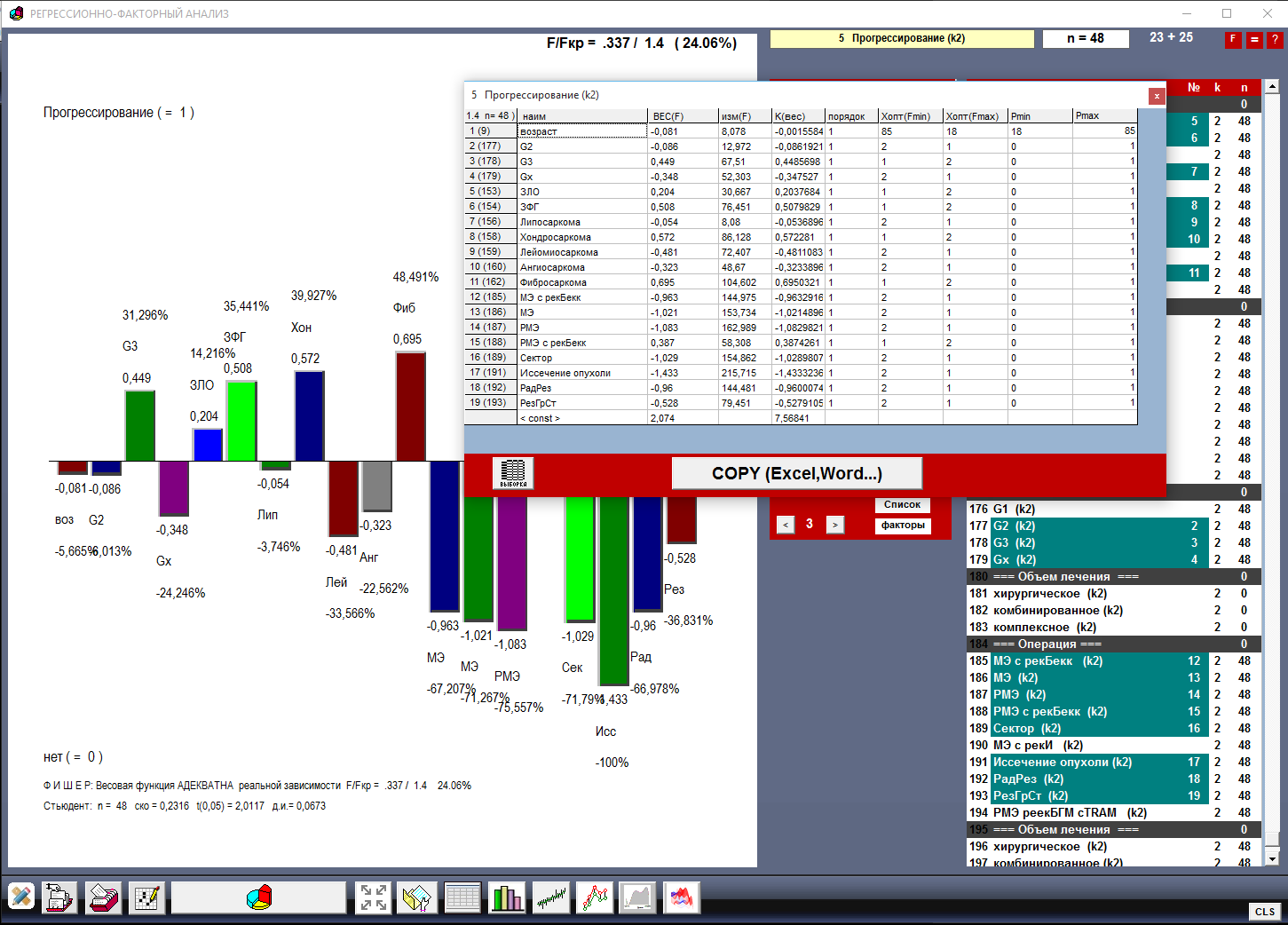Open the table grid view icon

pos(462,897)
